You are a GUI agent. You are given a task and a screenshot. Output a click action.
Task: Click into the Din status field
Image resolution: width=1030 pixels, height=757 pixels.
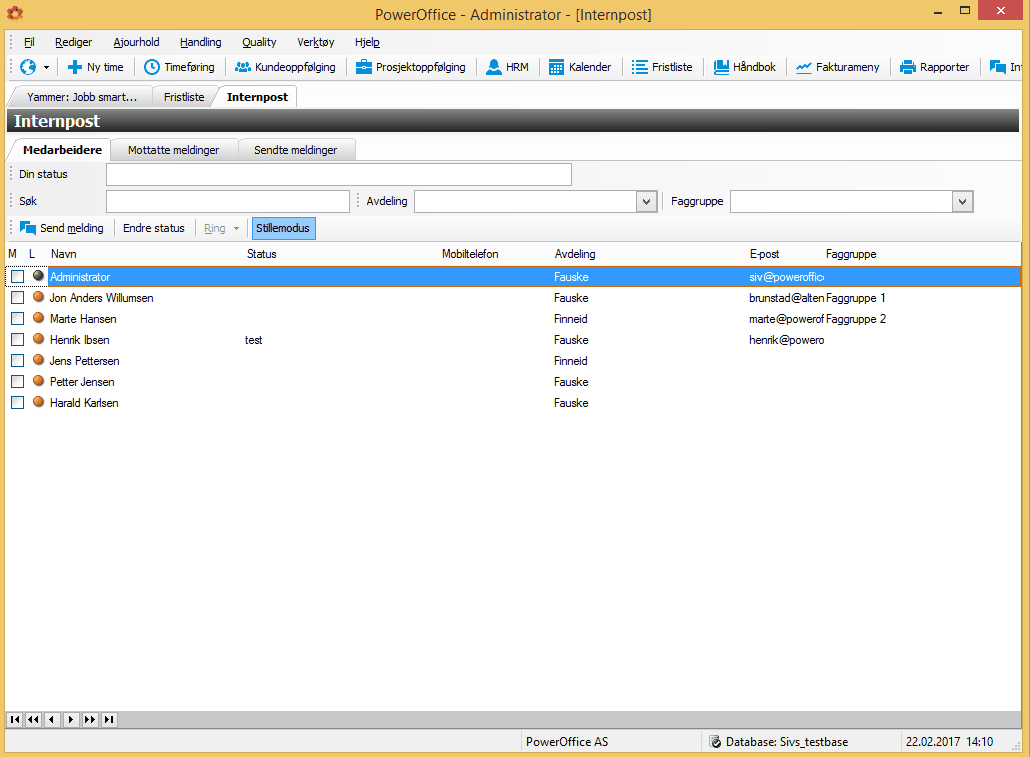point(339,175)
